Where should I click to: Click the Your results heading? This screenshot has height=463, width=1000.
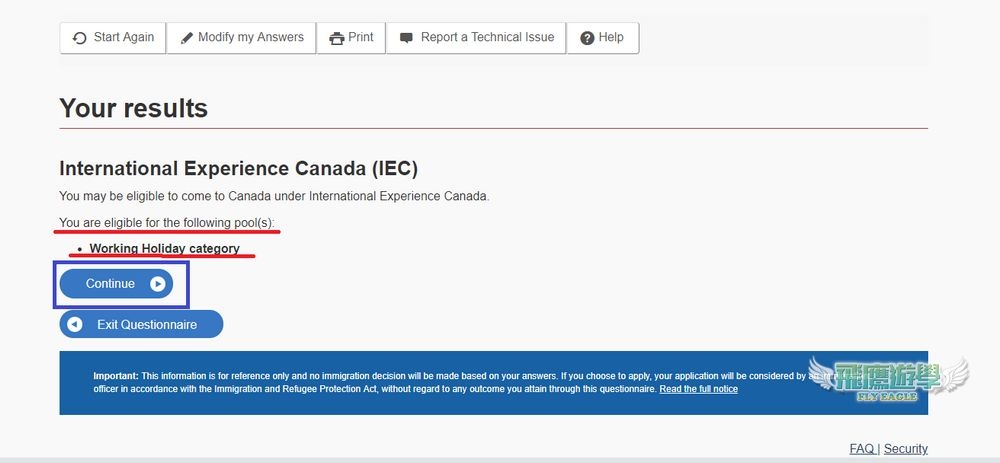click(x=134, y=108)
